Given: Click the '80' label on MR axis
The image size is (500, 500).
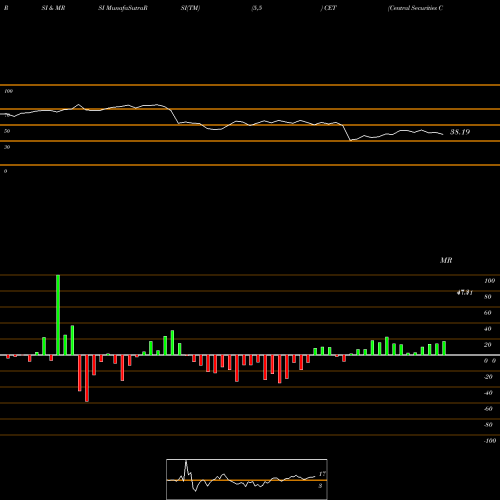Looking at the screenshot, I should click(x=488, y=297).
